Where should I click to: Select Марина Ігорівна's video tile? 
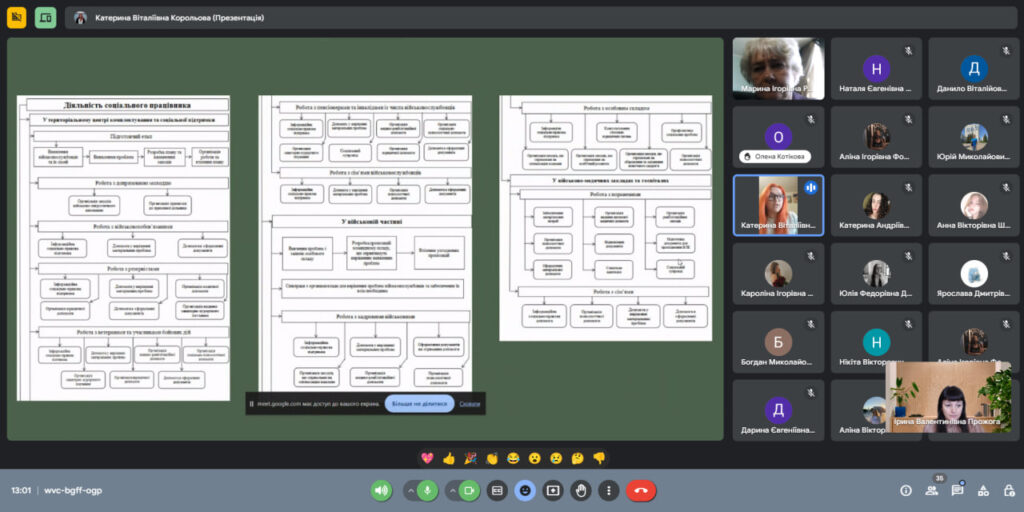click(x=778, y=69)
